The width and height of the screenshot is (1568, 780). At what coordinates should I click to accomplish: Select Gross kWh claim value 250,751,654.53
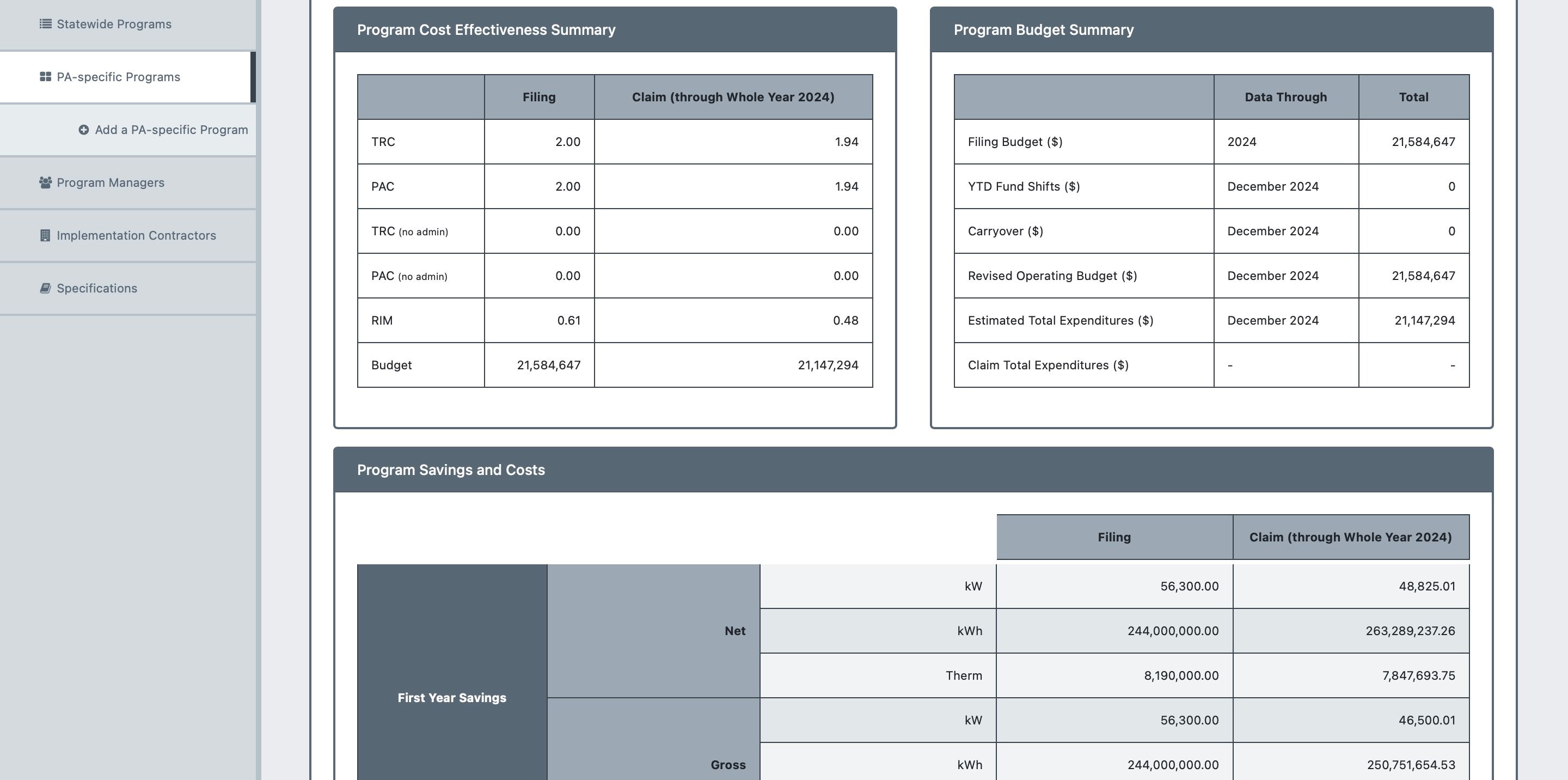click(1411, 765)
